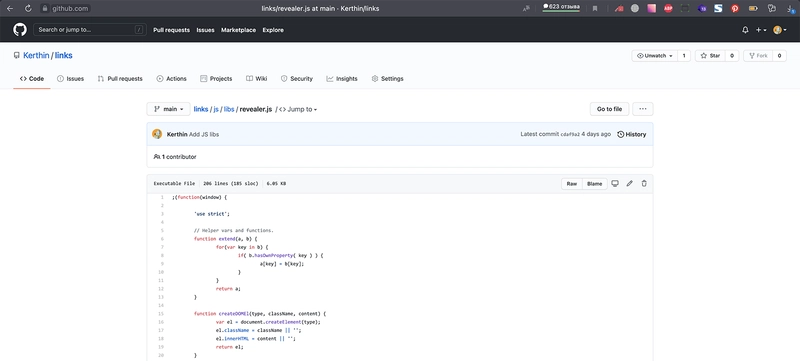
Task: Open the Blame view
Action: [x=594, y=184]
